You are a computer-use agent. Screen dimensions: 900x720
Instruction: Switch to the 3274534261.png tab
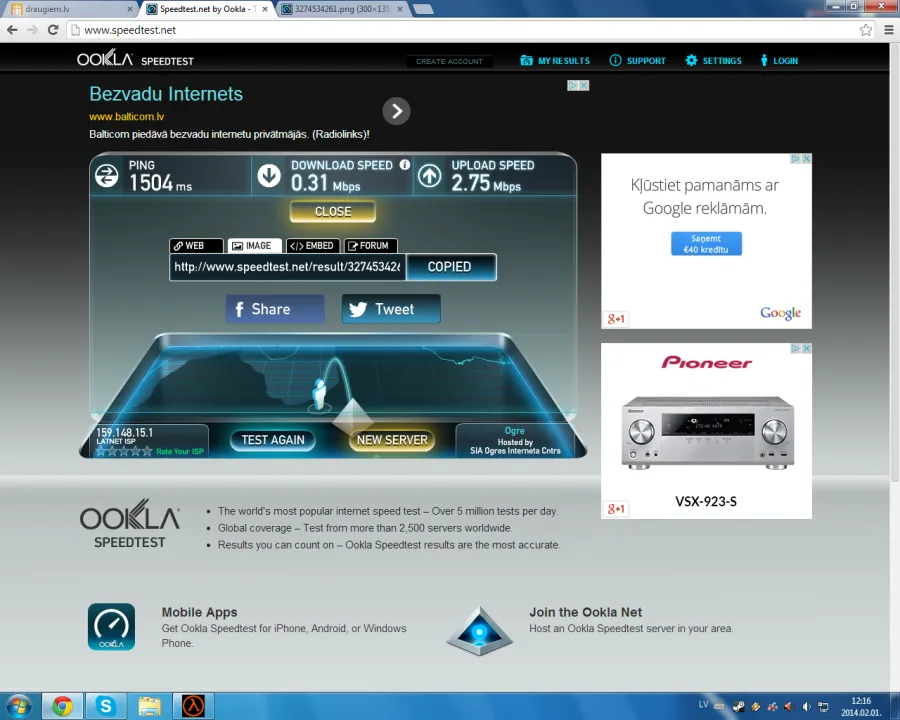342,9
